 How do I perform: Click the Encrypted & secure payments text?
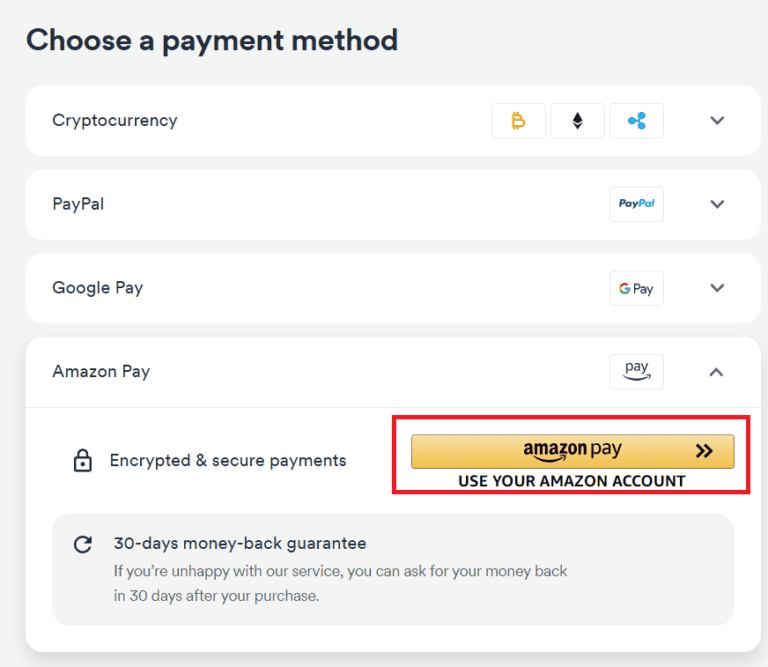[x=228, y=461]
